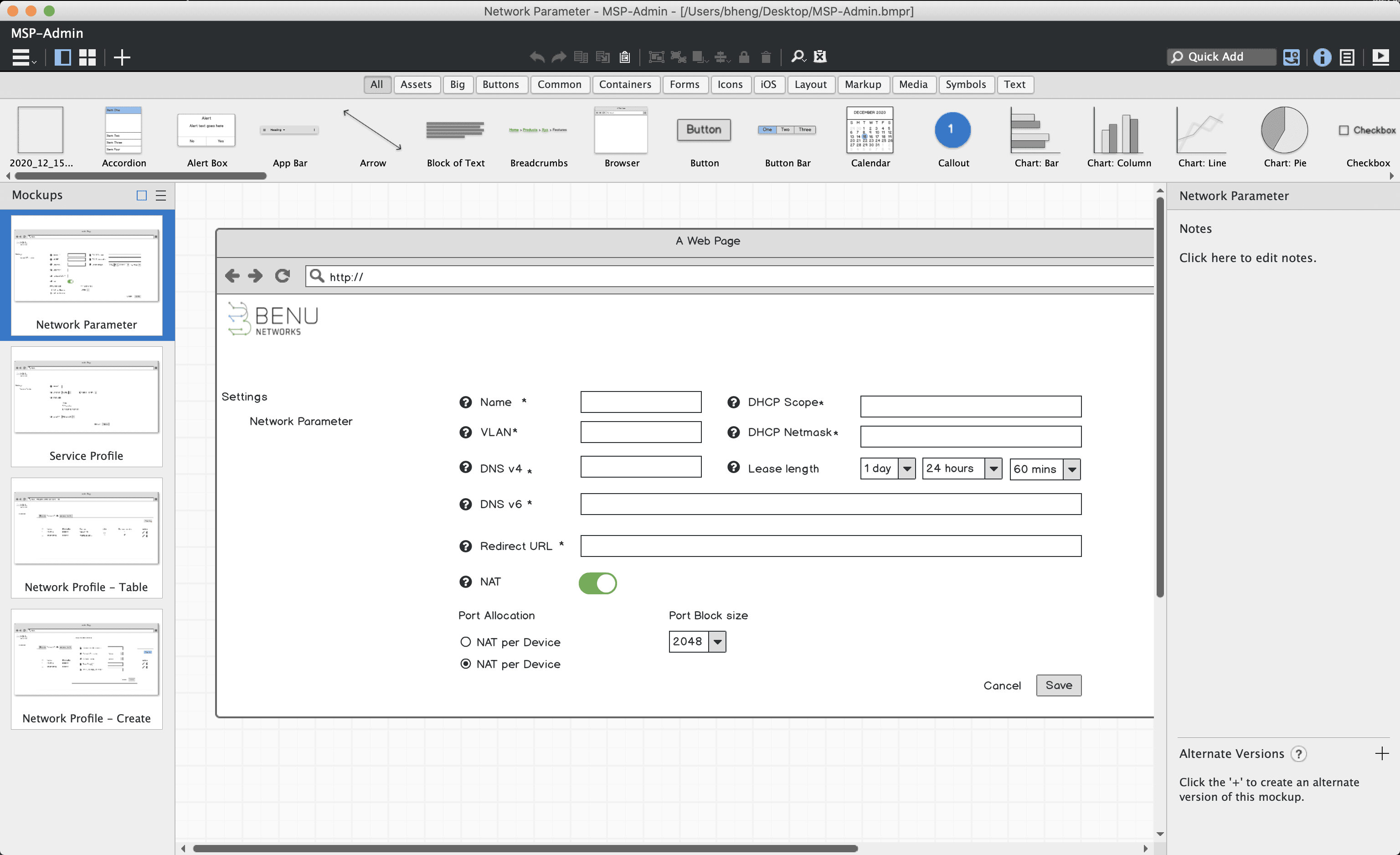Click the Redo arrow in the toolbar
This screenshot has height=855, width=1400.
click(x=559, y=57)
